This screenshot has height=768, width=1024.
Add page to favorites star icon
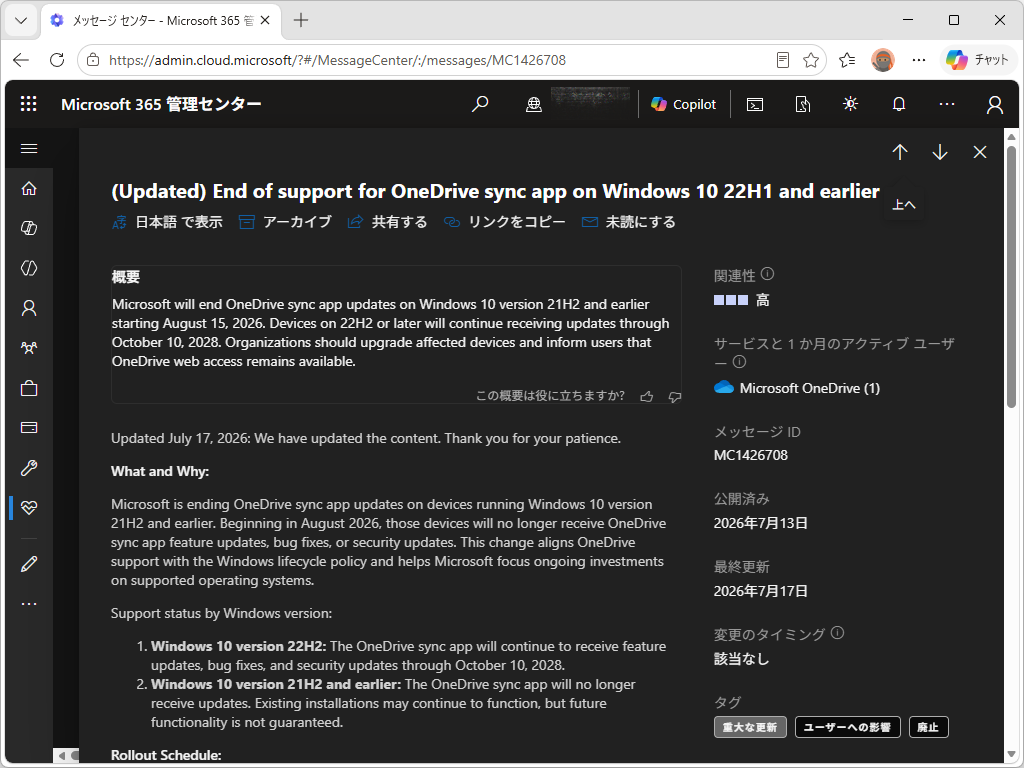coord(811,60)
